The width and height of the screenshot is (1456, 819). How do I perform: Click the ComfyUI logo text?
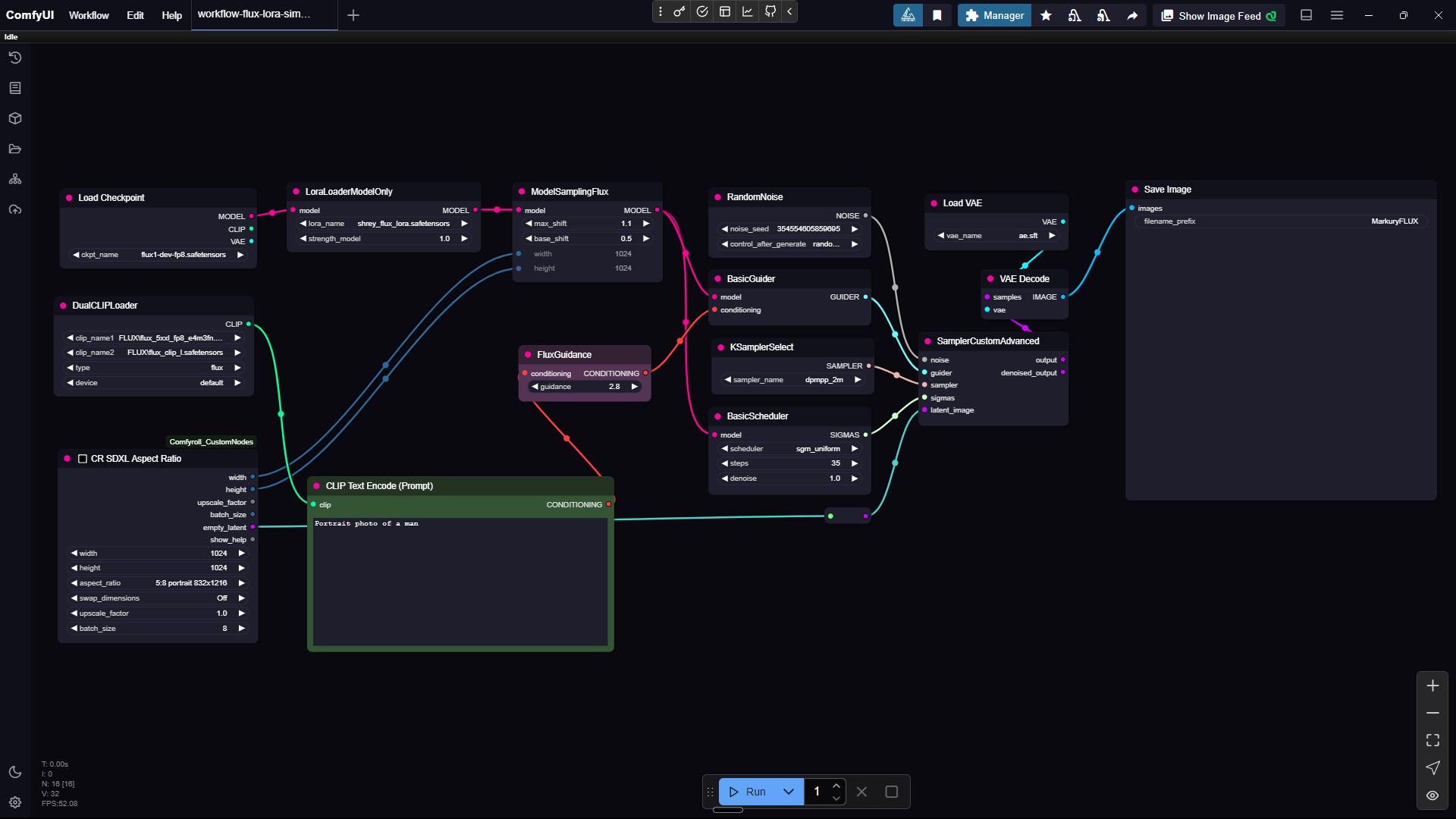[x=30, y=15]
